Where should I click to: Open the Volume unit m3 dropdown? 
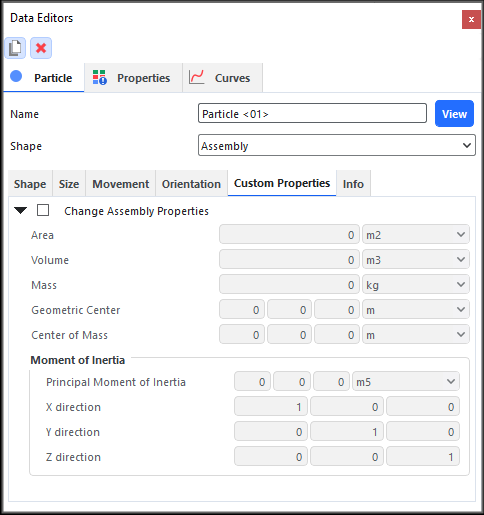click(416, 260)
